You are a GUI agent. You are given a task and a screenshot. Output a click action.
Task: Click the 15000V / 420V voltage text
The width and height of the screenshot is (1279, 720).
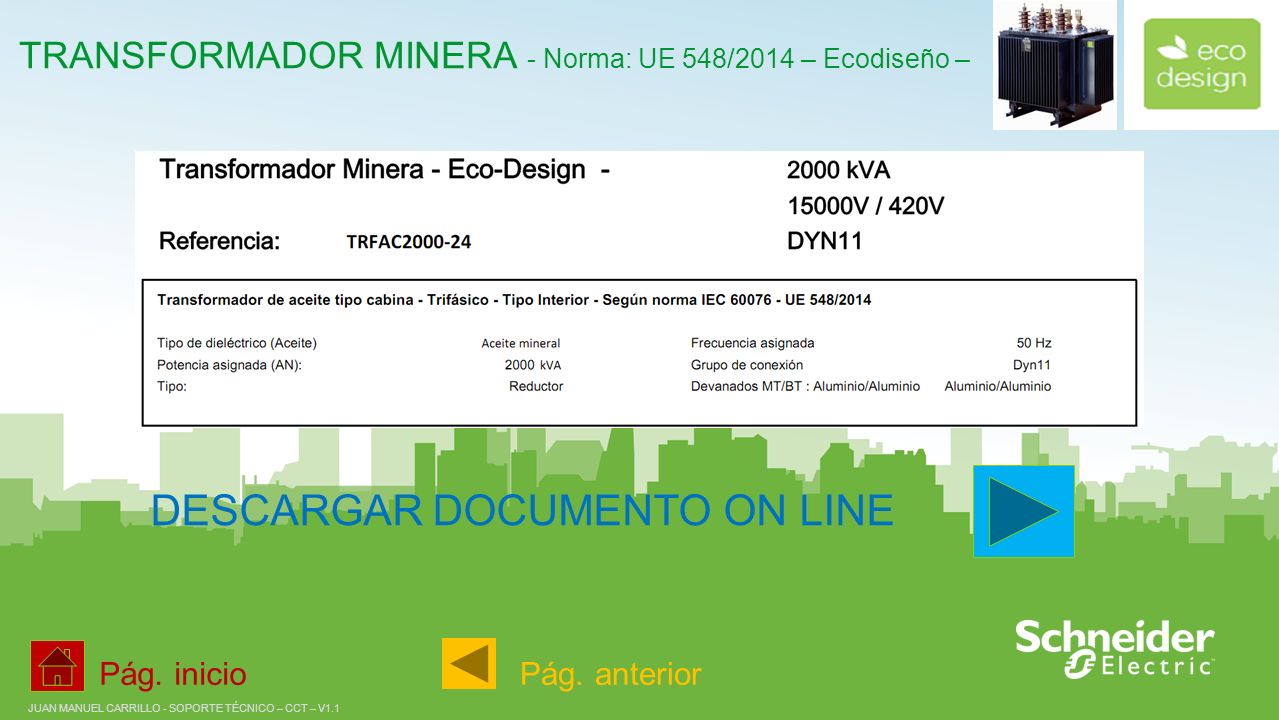tap(866, 207)
